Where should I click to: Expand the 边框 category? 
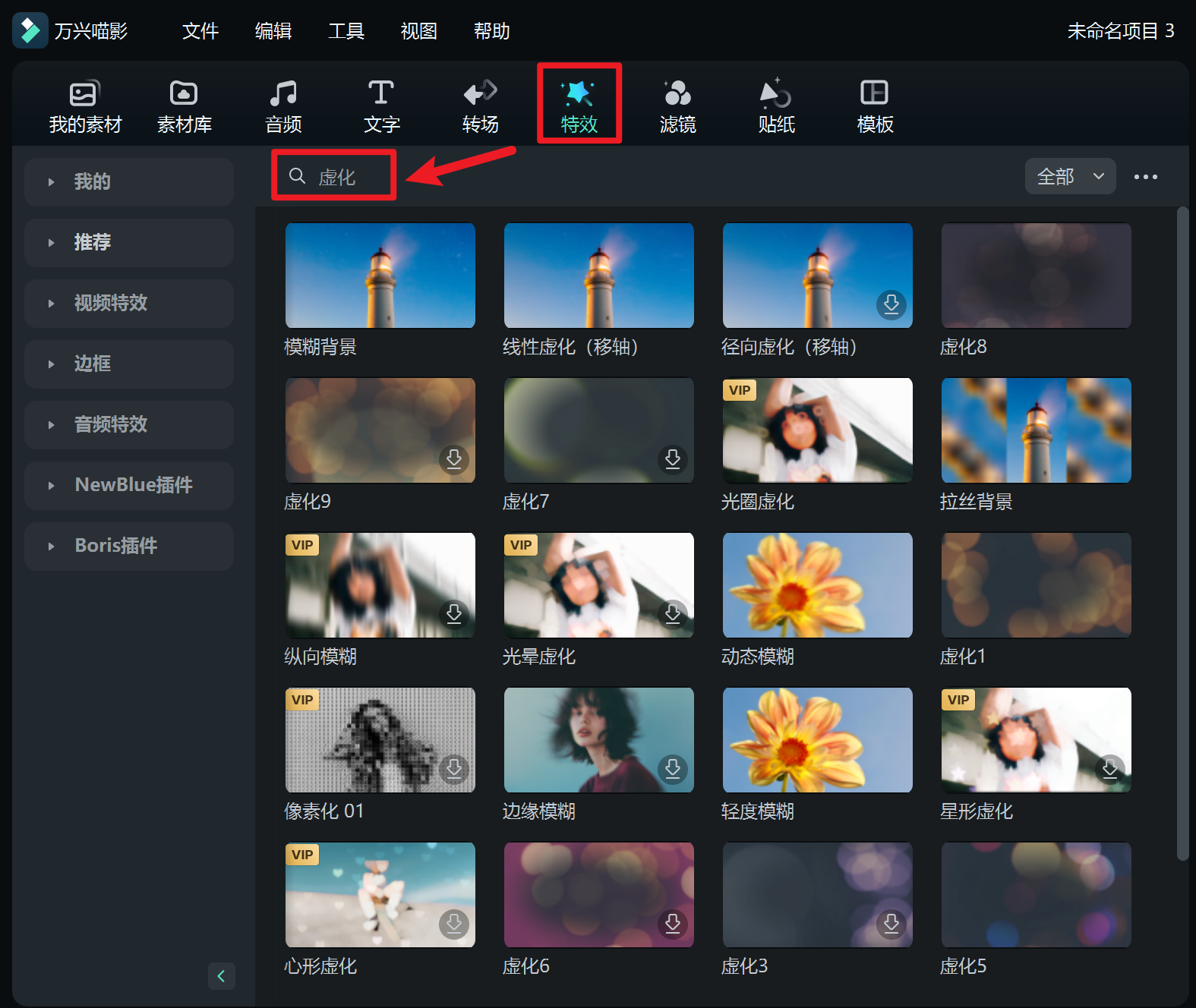click(129, 364)
